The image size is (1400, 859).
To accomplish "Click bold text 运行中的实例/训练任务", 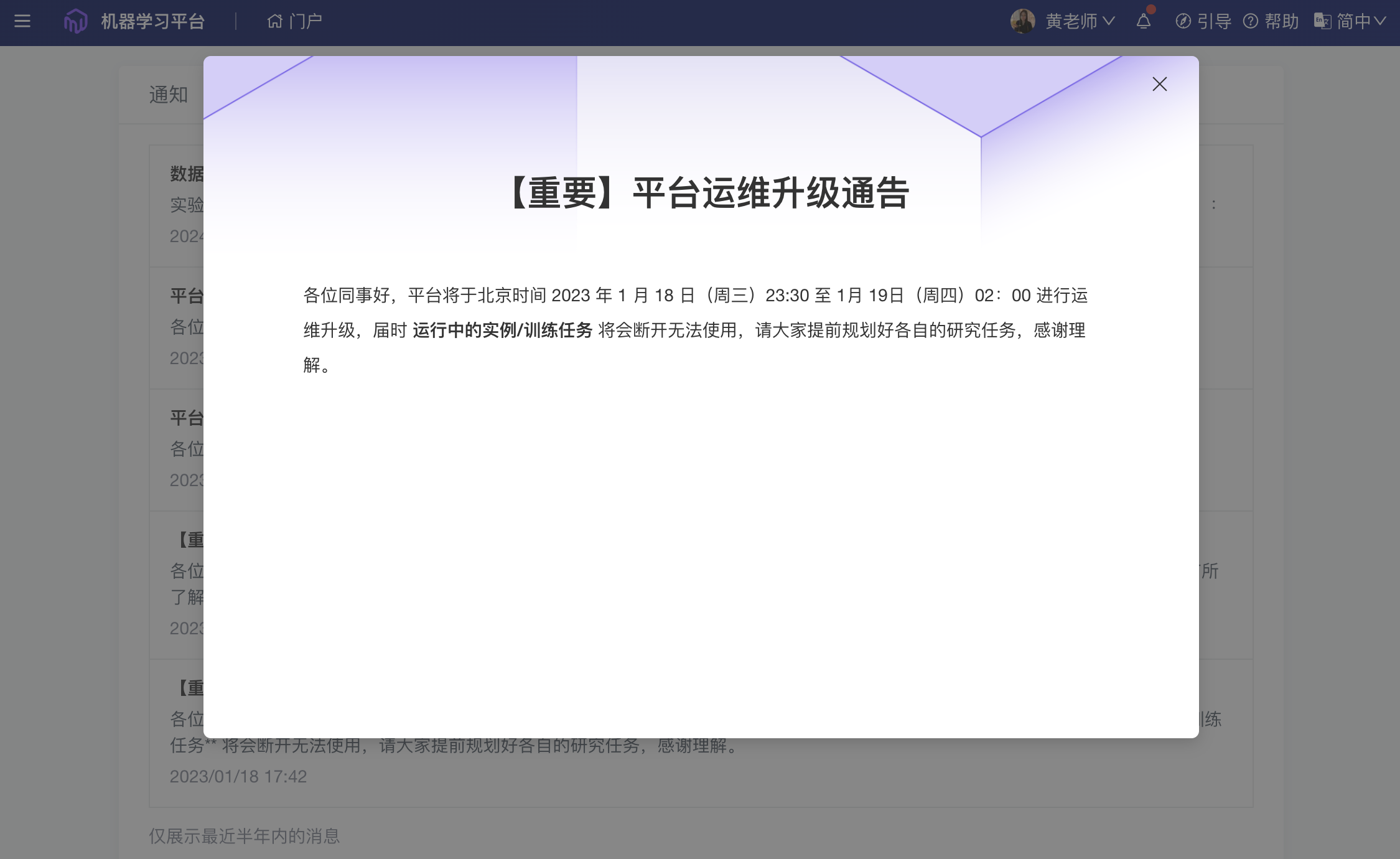I will pyautogui.click(x=502, y=331).
